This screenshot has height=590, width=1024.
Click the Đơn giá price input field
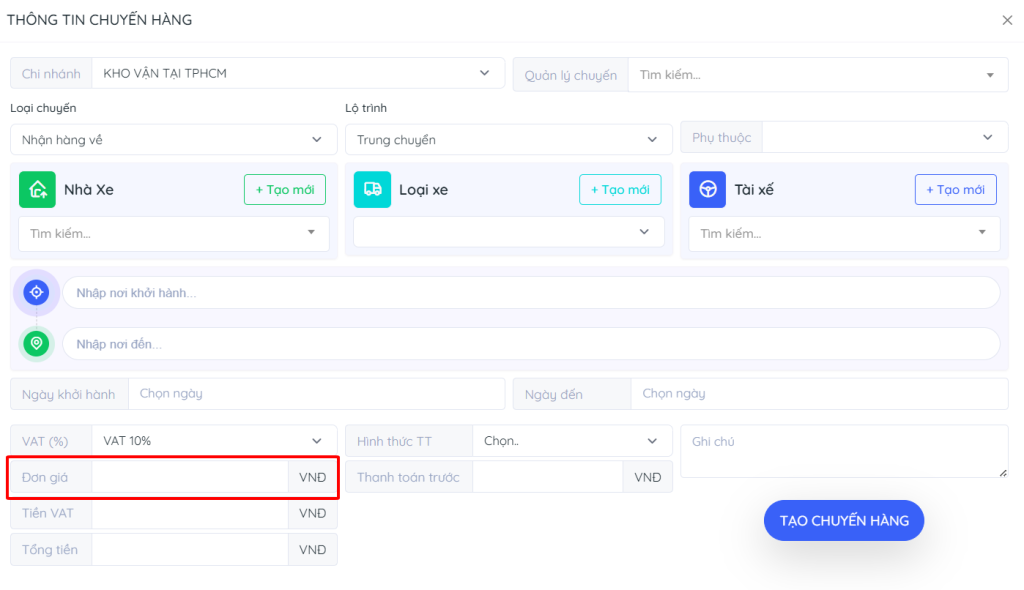point(190,478)
